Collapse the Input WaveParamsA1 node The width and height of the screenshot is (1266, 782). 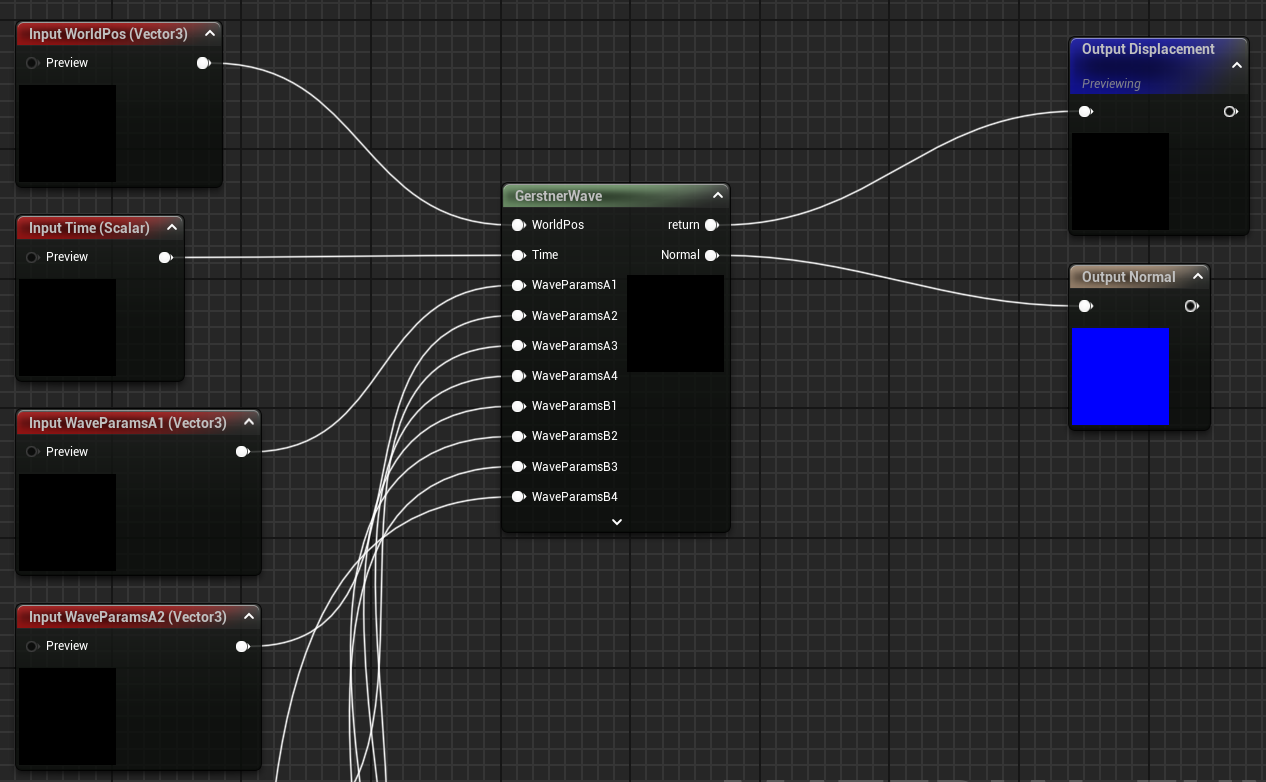pos(248,422)
